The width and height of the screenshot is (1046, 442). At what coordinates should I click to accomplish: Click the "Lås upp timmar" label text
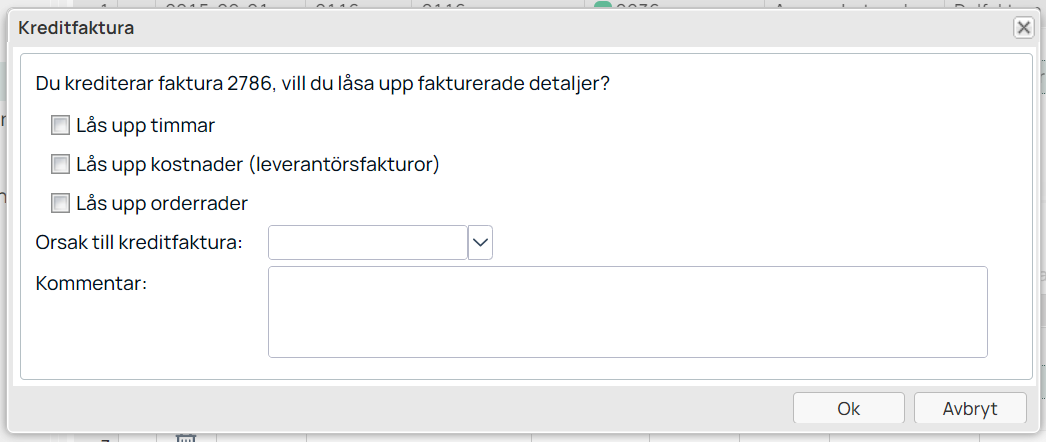tap(145, 126)
